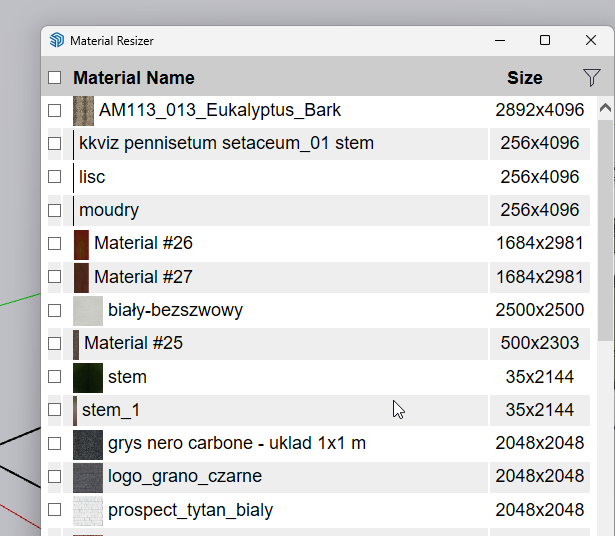Tick the grys nero carbone checkbox

[55, 444]
